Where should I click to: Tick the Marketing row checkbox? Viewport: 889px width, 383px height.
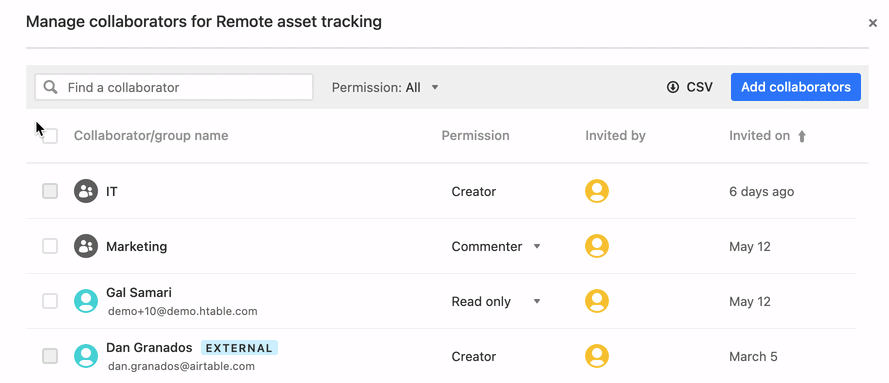[x=50, y=246]
